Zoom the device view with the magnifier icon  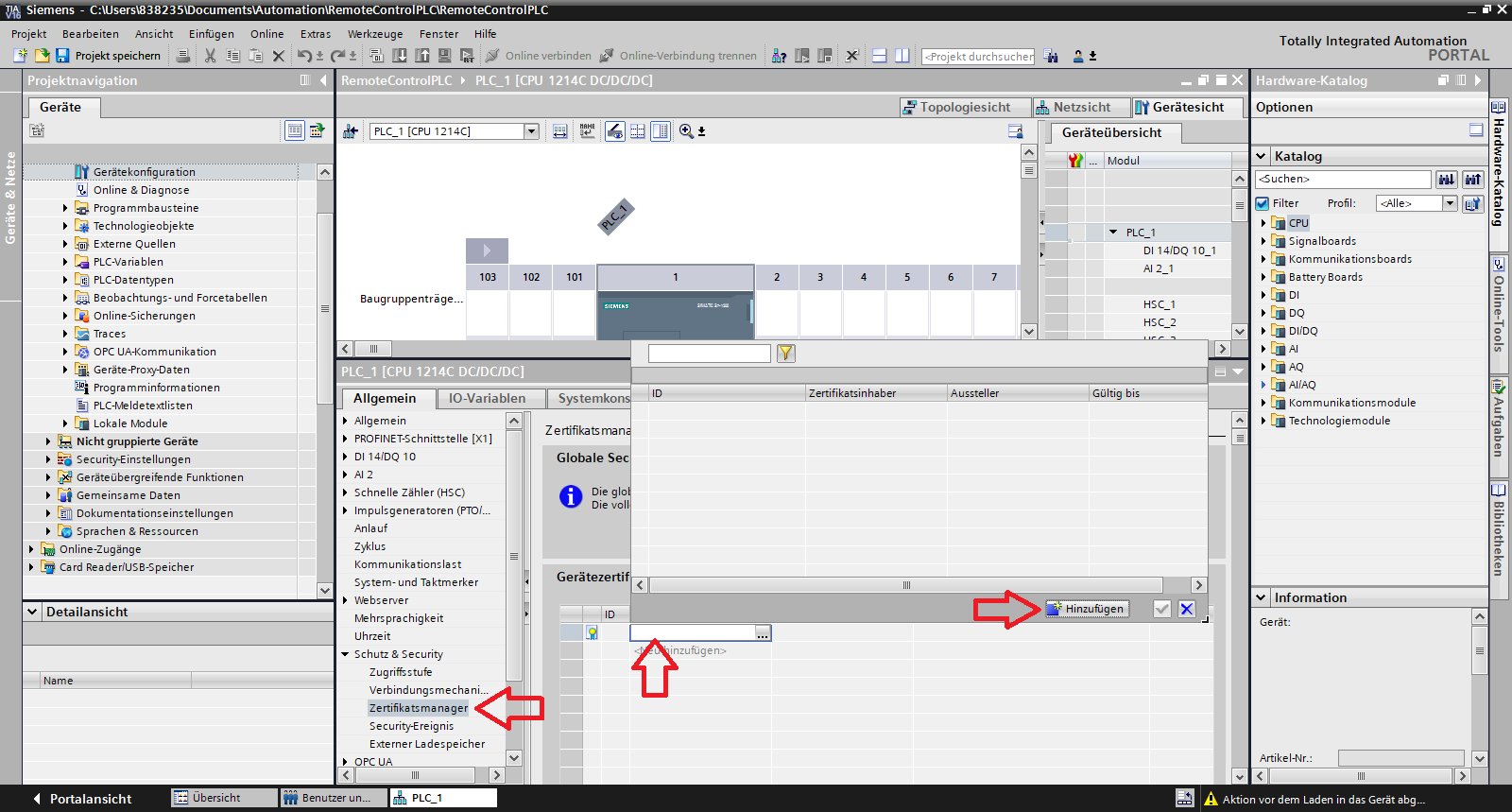tap(686, 131)
